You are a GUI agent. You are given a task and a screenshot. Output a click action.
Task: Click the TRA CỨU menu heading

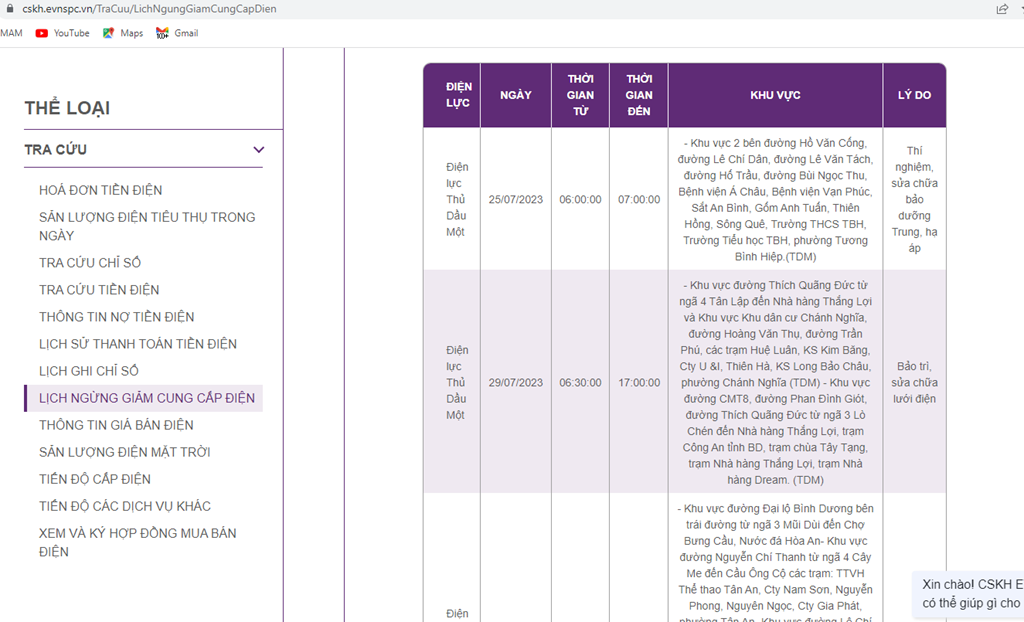(x=56, y=150)
